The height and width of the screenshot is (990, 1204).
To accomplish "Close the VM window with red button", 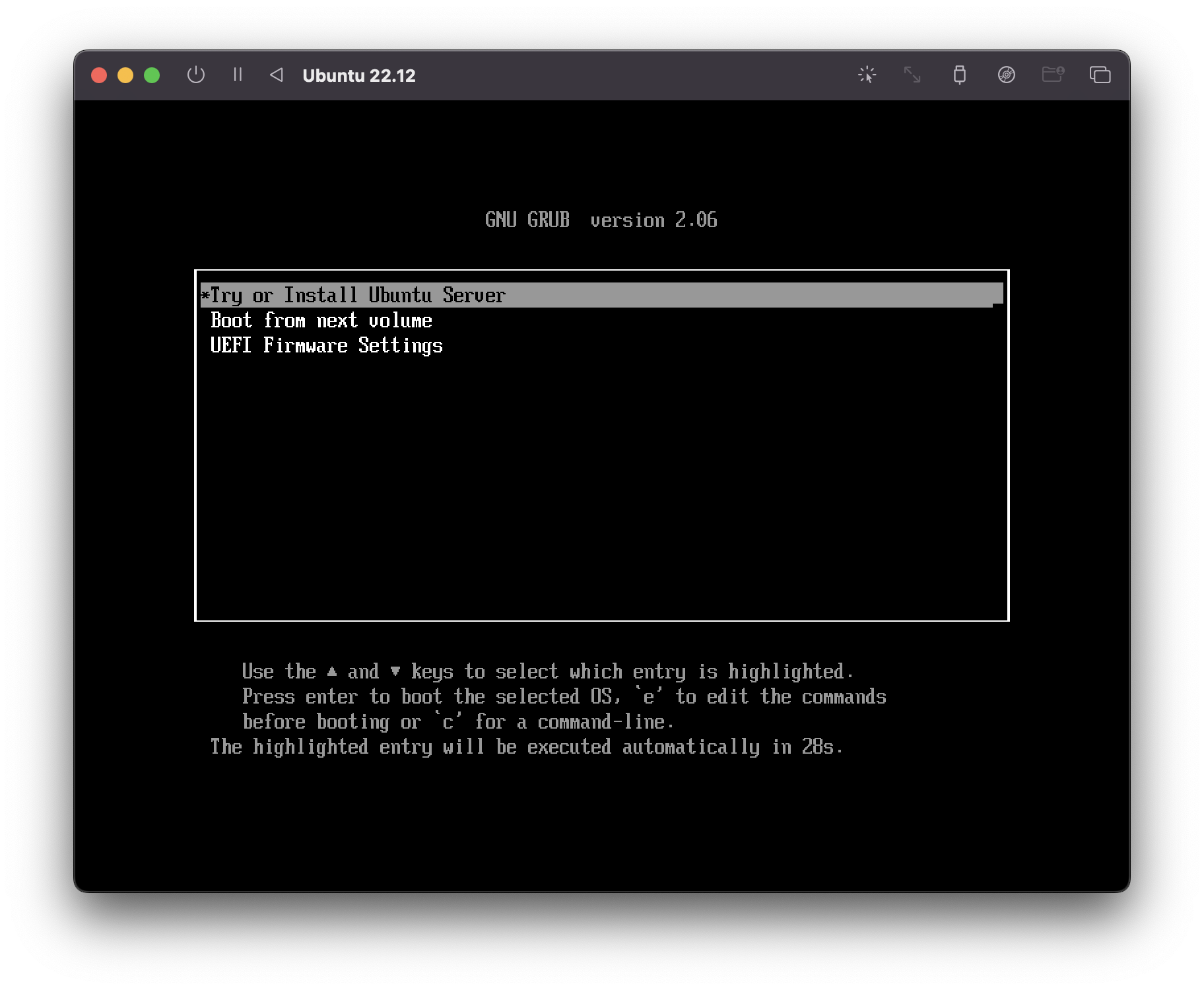I will [99, 75].
